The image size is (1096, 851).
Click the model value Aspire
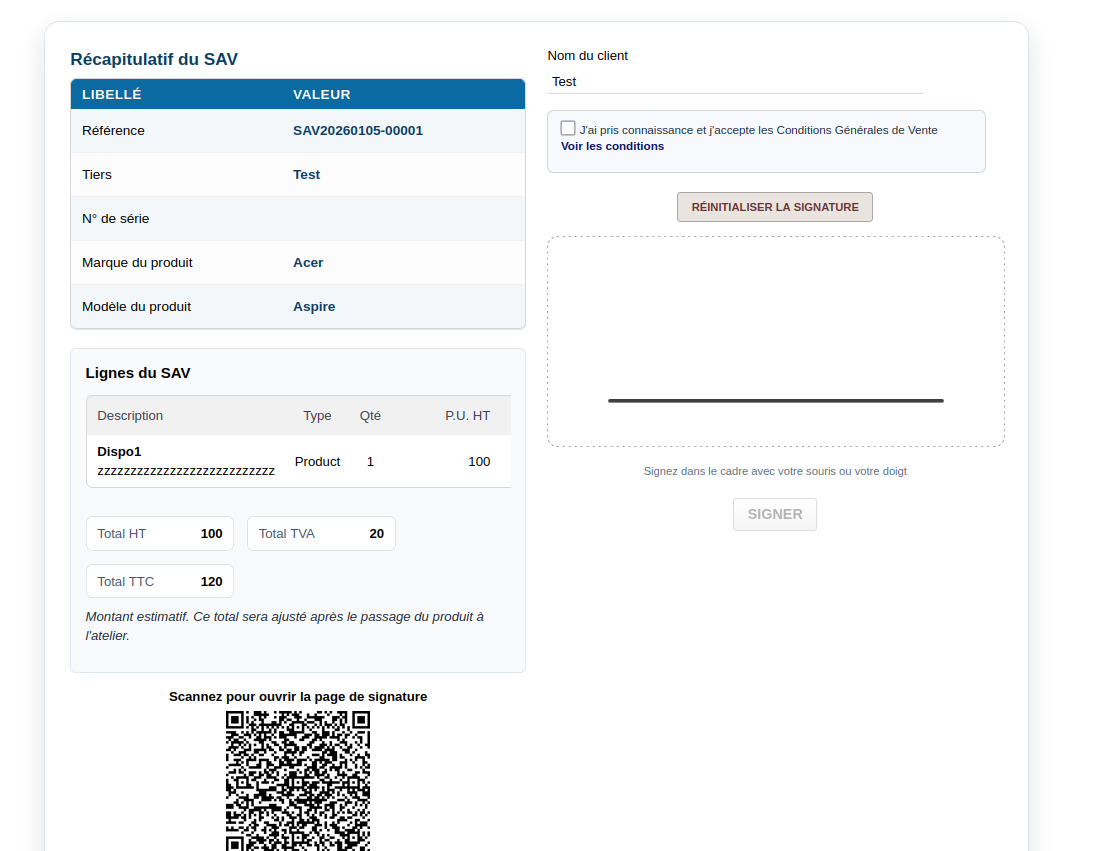[x=314, y=307]
